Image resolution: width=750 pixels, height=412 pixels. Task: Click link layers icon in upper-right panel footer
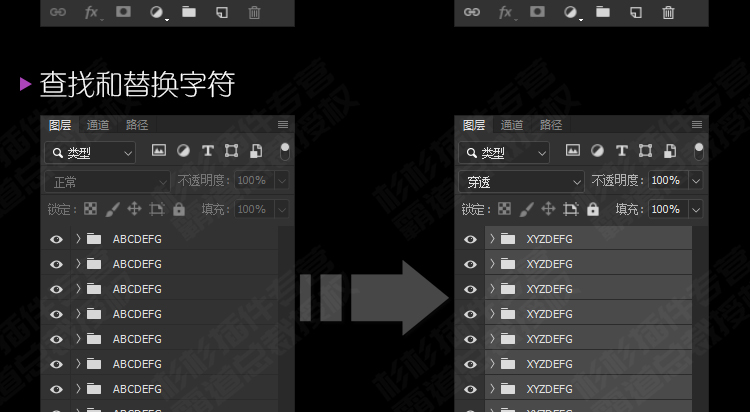point(472,12)
